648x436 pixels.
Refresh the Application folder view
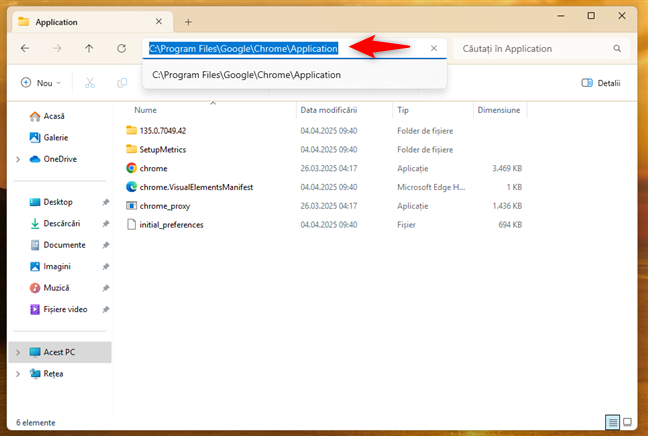click(121, 48)
